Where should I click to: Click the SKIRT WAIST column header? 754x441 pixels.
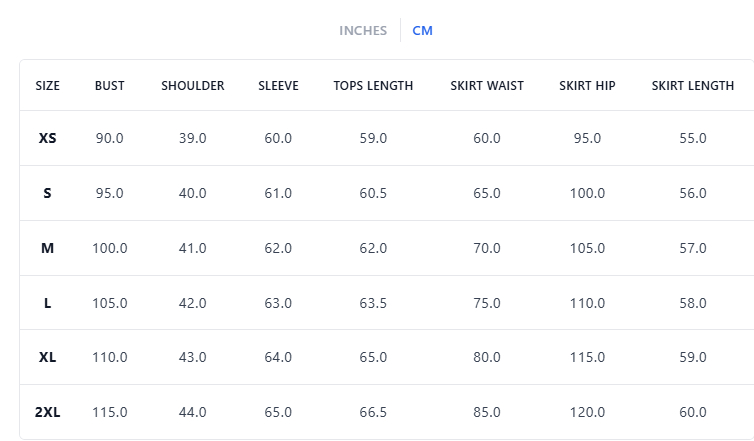[487, 86]
